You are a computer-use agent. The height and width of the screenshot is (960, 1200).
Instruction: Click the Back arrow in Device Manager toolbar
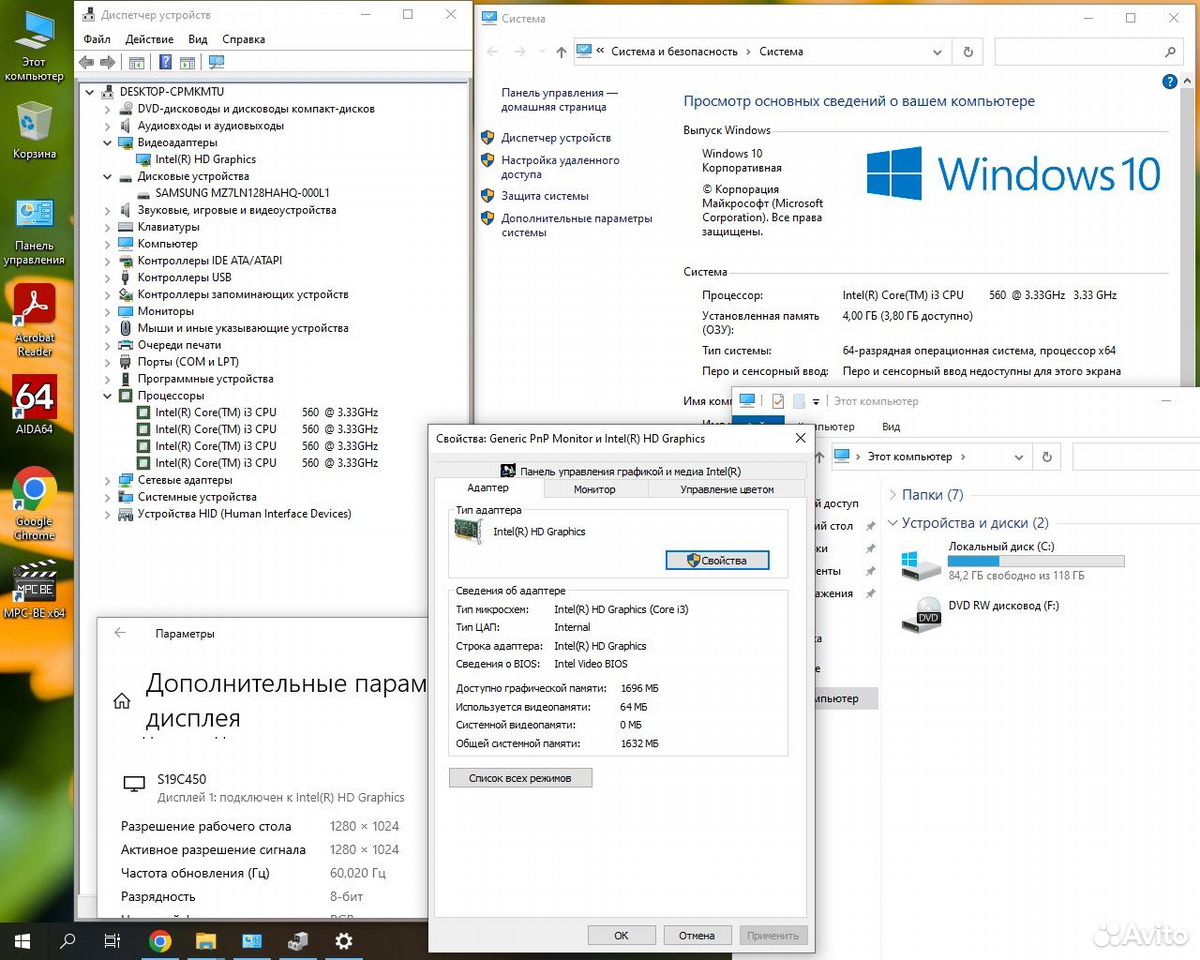pyautogui.click(x=86, y=62)
